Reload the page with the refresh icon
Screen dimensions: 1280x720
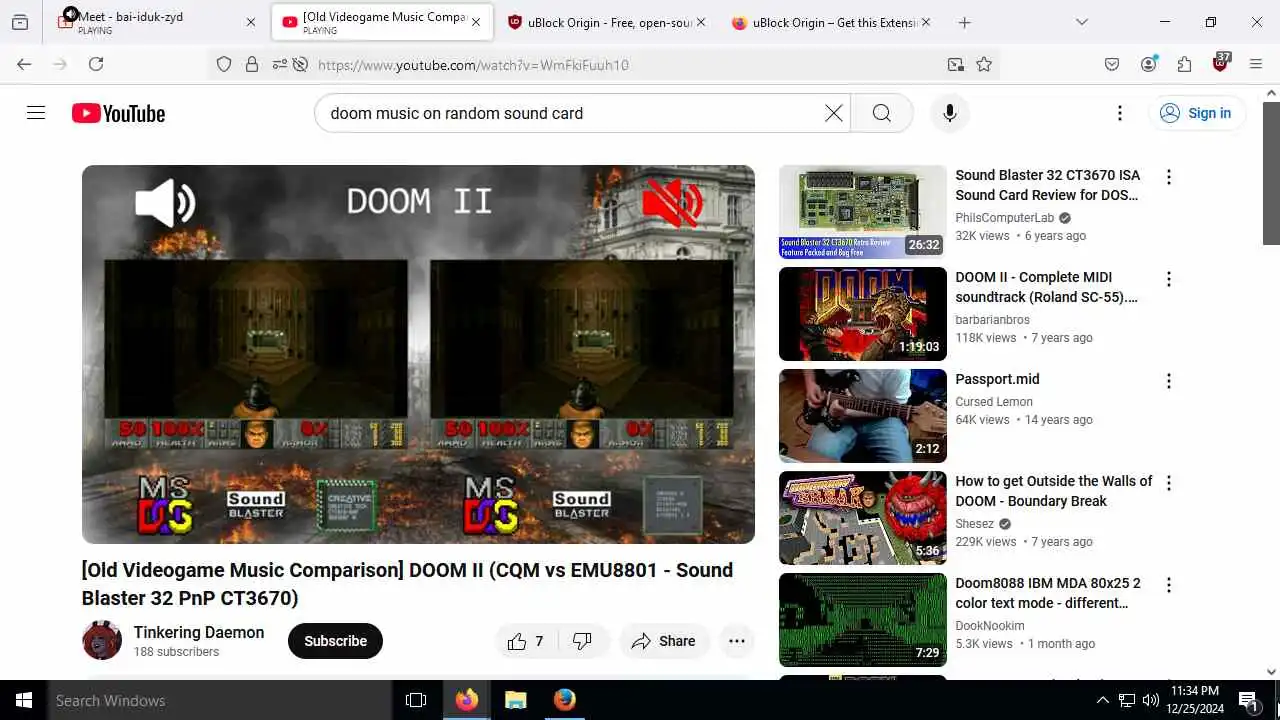pyautogui.click(x=96, y=64)
